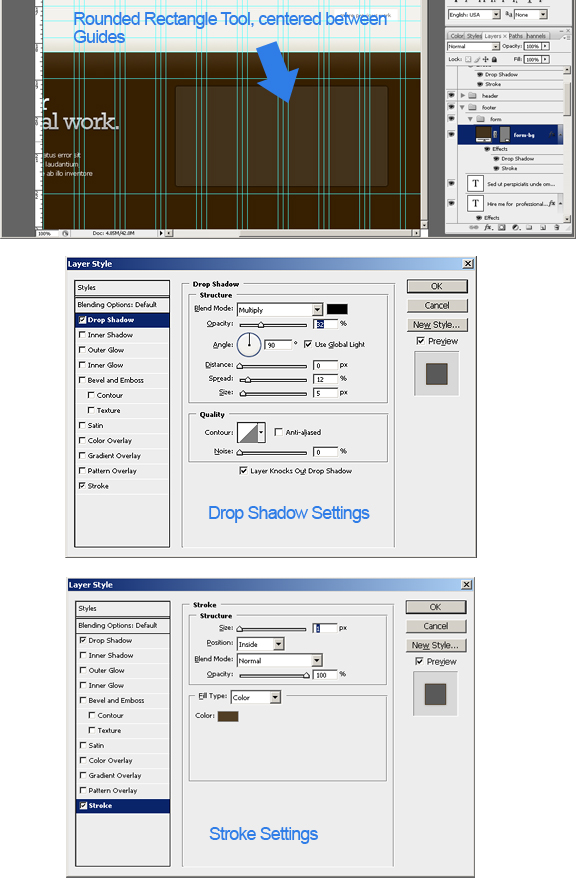Delete layer using the trash icon
The image size is (576, 880).
click(557, 227)
